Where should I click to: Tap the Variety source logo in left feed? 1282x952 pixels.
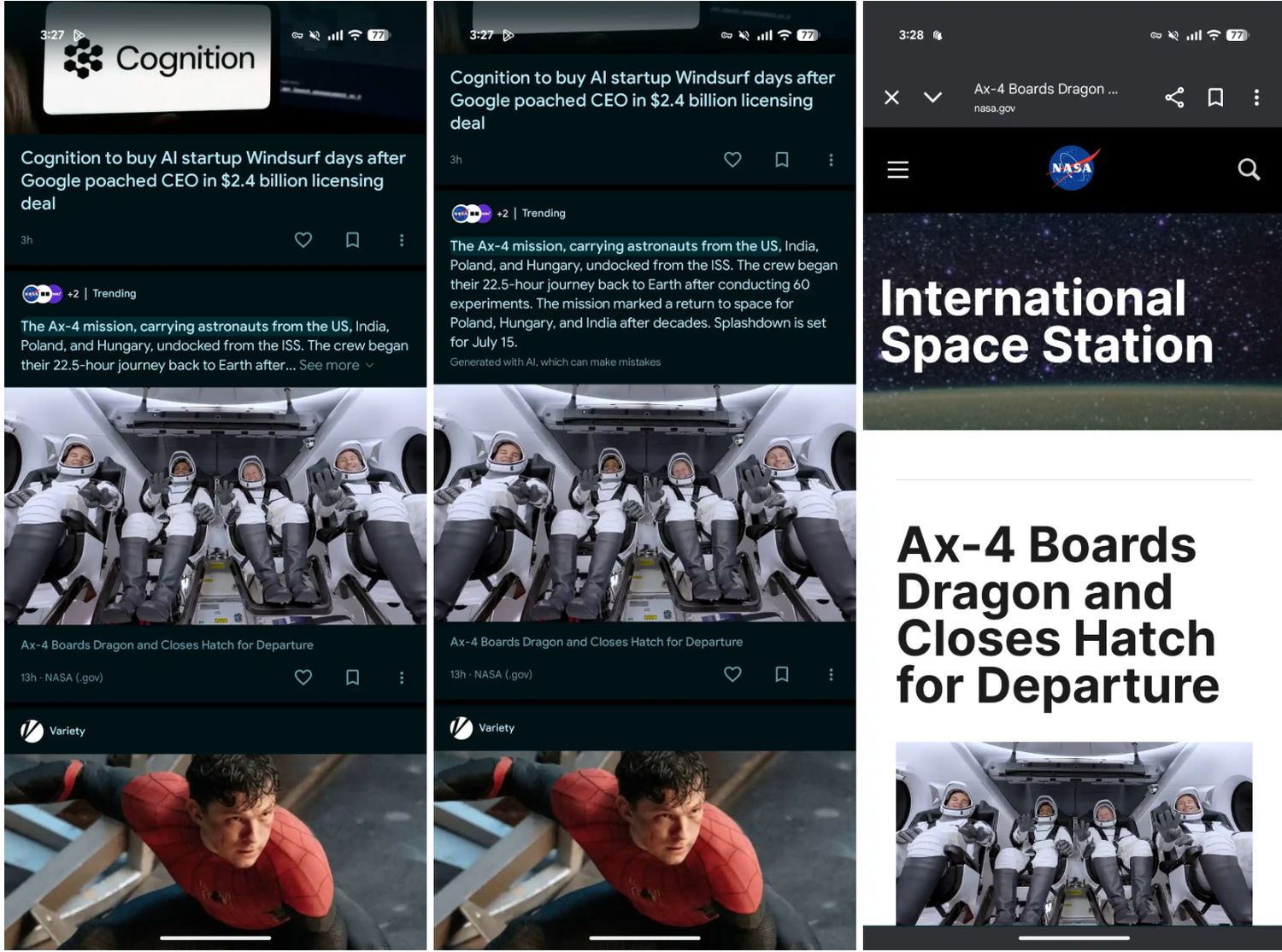tap(32, 731)
